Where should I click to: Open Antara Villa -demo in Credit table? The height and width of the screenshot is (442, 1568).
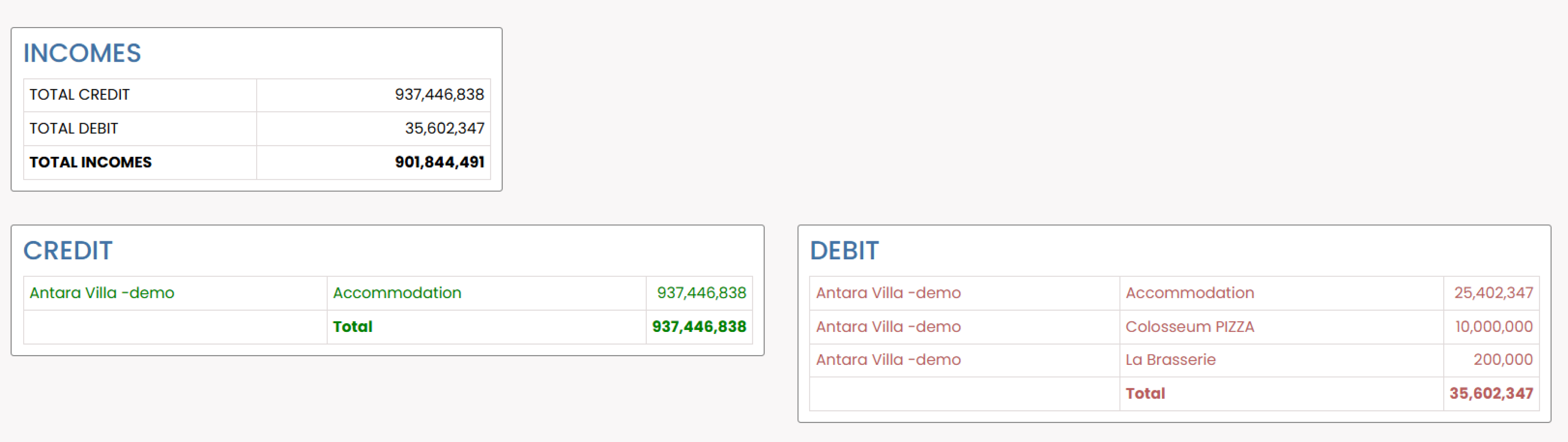click(x=102, y=293)
